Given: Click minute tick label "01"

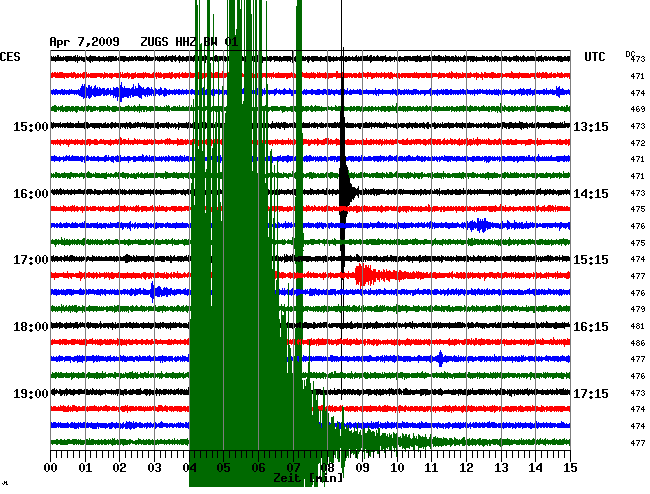Looking at the screenshot, I should (85, 468).
